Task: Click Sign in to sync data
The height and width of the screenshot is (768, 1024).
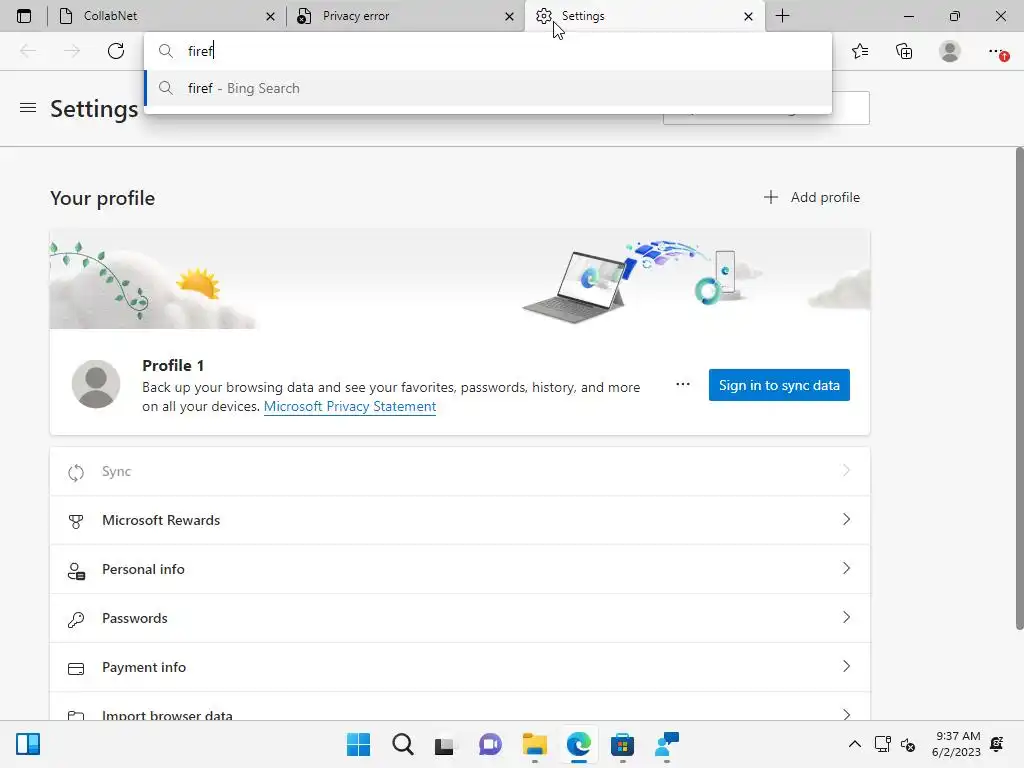Action: pos(779,385)
